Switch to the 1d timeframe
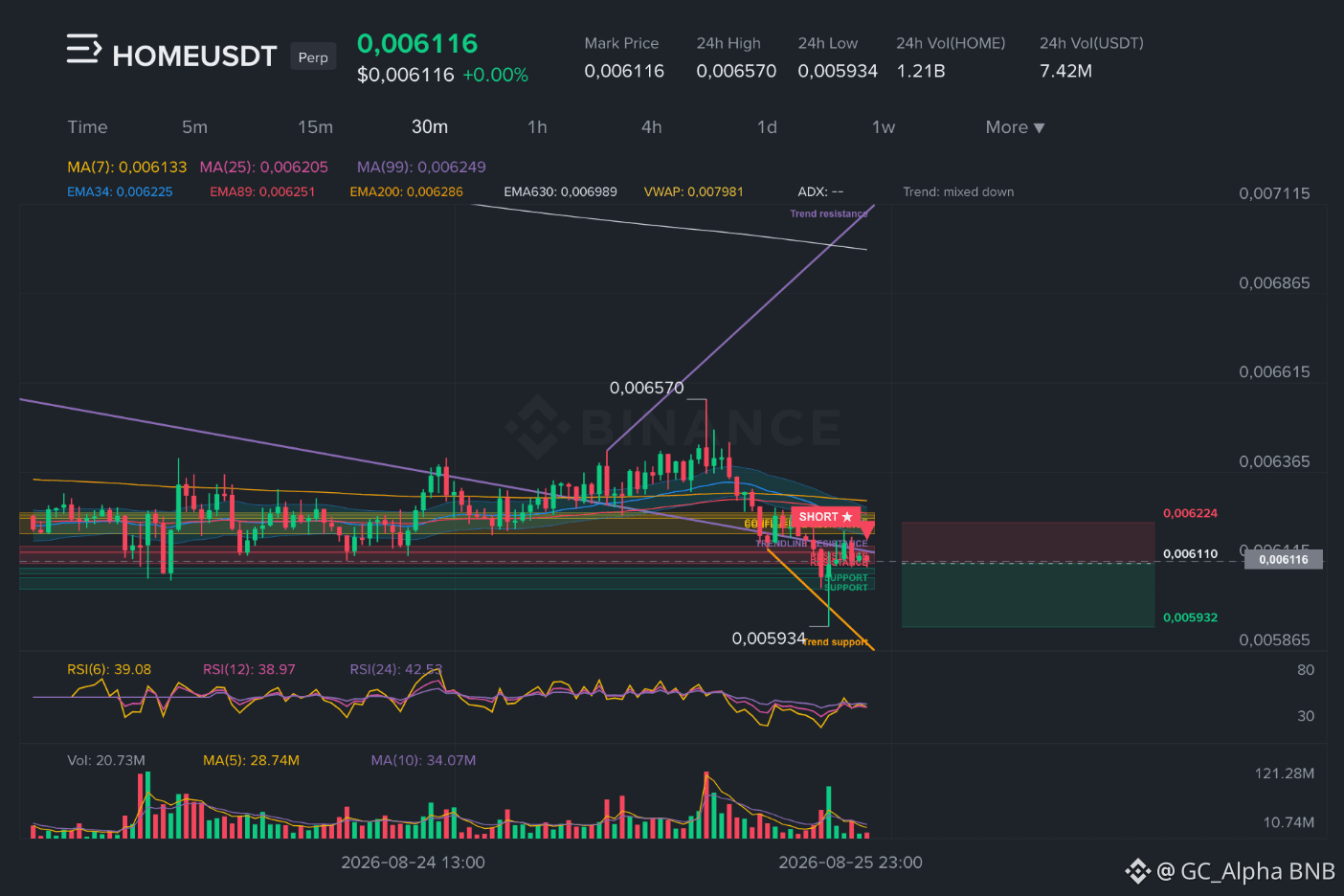This screenshot has height=896, width=1344. tap(767, 127)
